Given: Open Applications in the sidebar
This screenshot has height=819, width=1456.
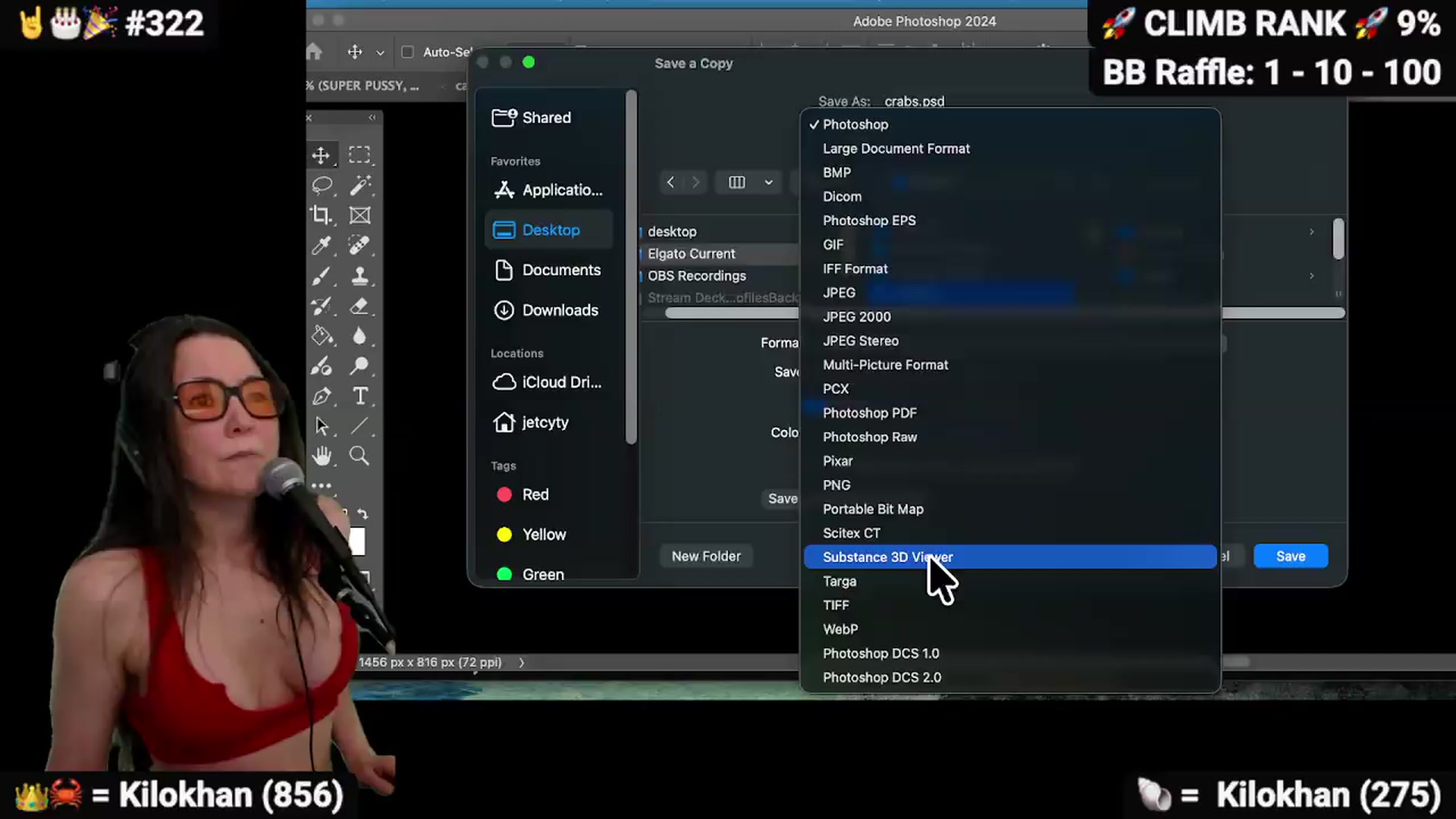Looking at the screenshot, I should point(549,190).
